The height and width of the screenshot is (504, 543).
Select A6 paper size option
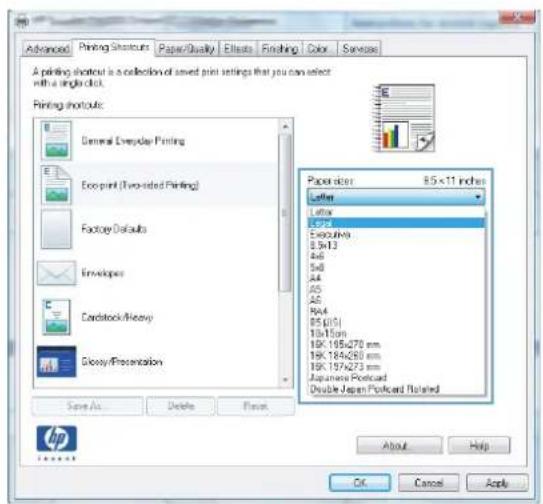[396, 300]
